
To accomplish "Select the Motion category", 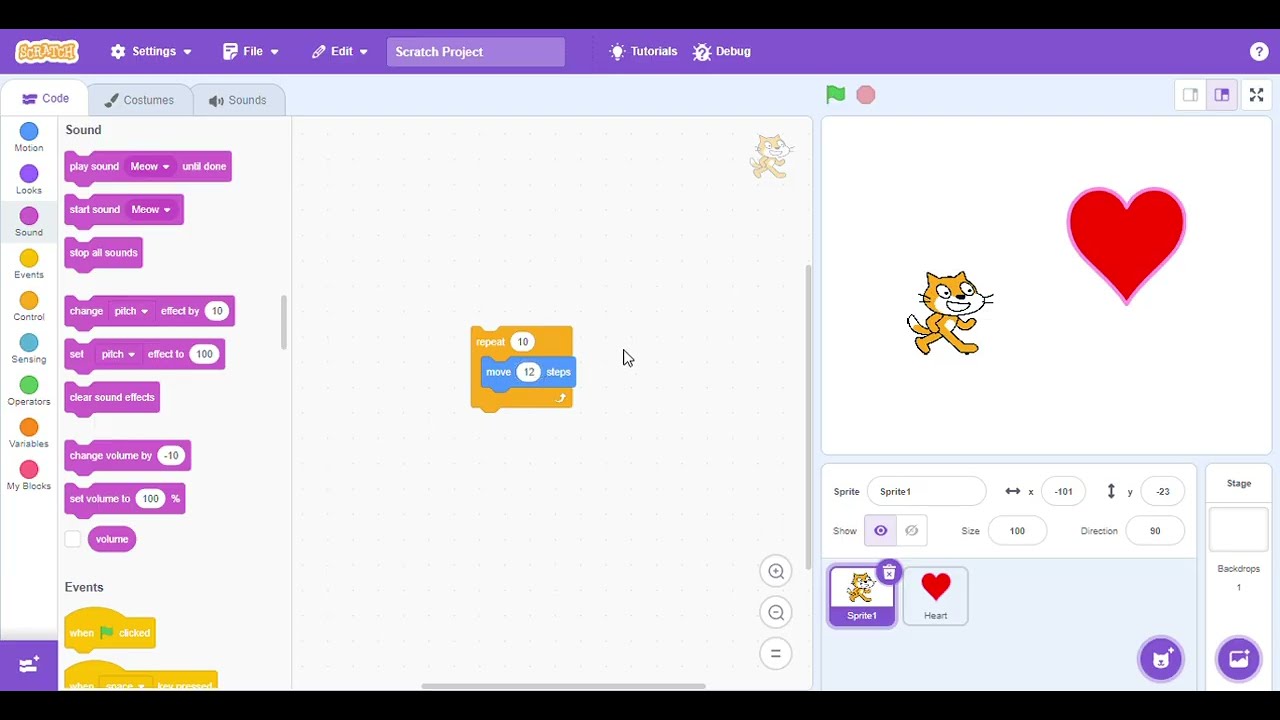I will pos(29,138).
